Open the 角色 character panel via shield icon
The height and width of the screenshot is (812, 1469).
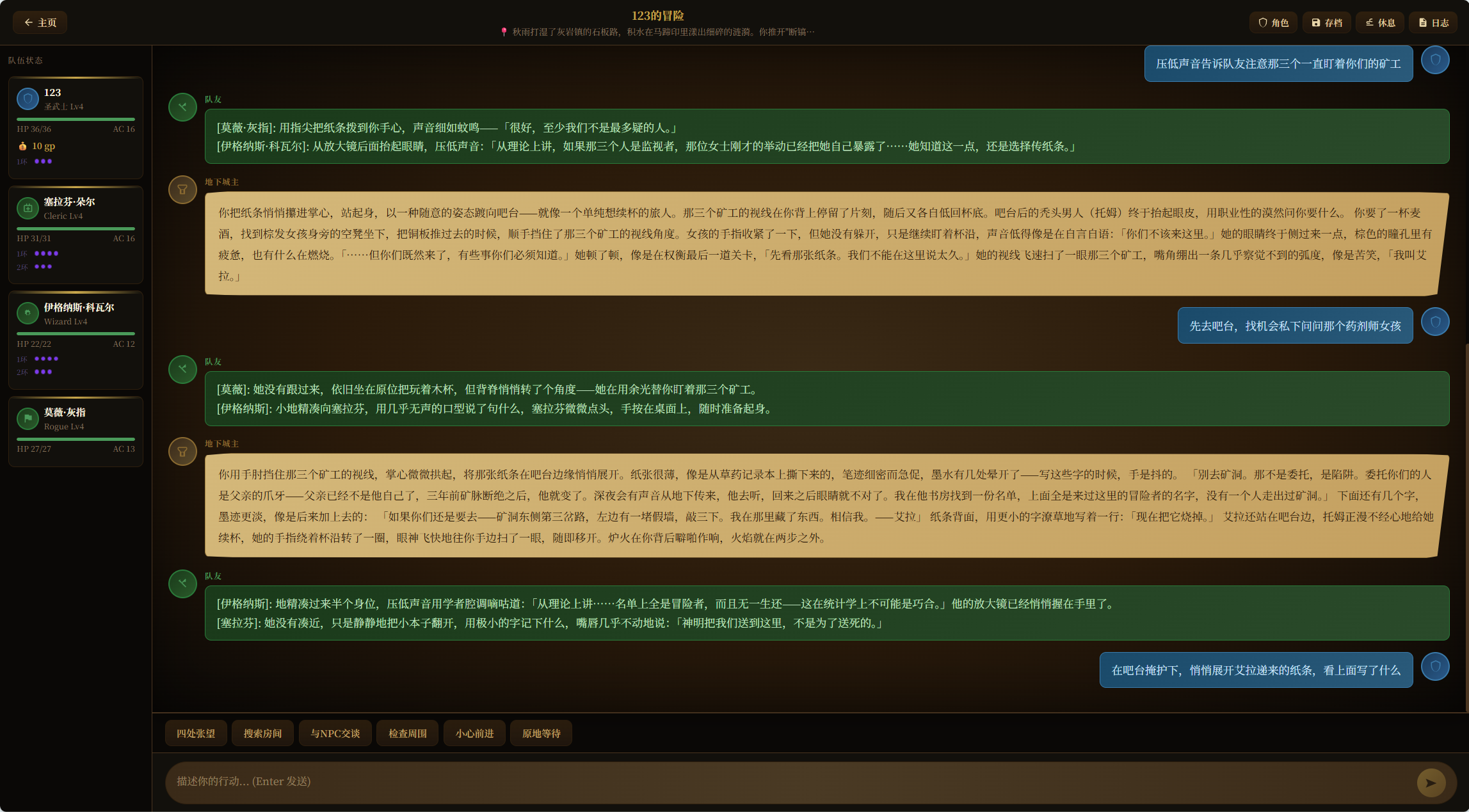[1272, 22]
